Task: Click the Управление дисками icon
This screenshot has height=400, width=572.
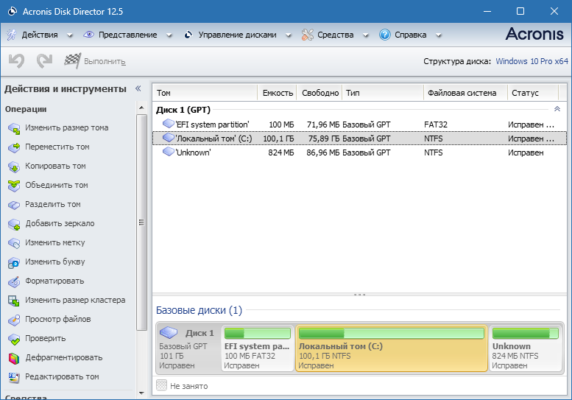Action: pos(188,35)
